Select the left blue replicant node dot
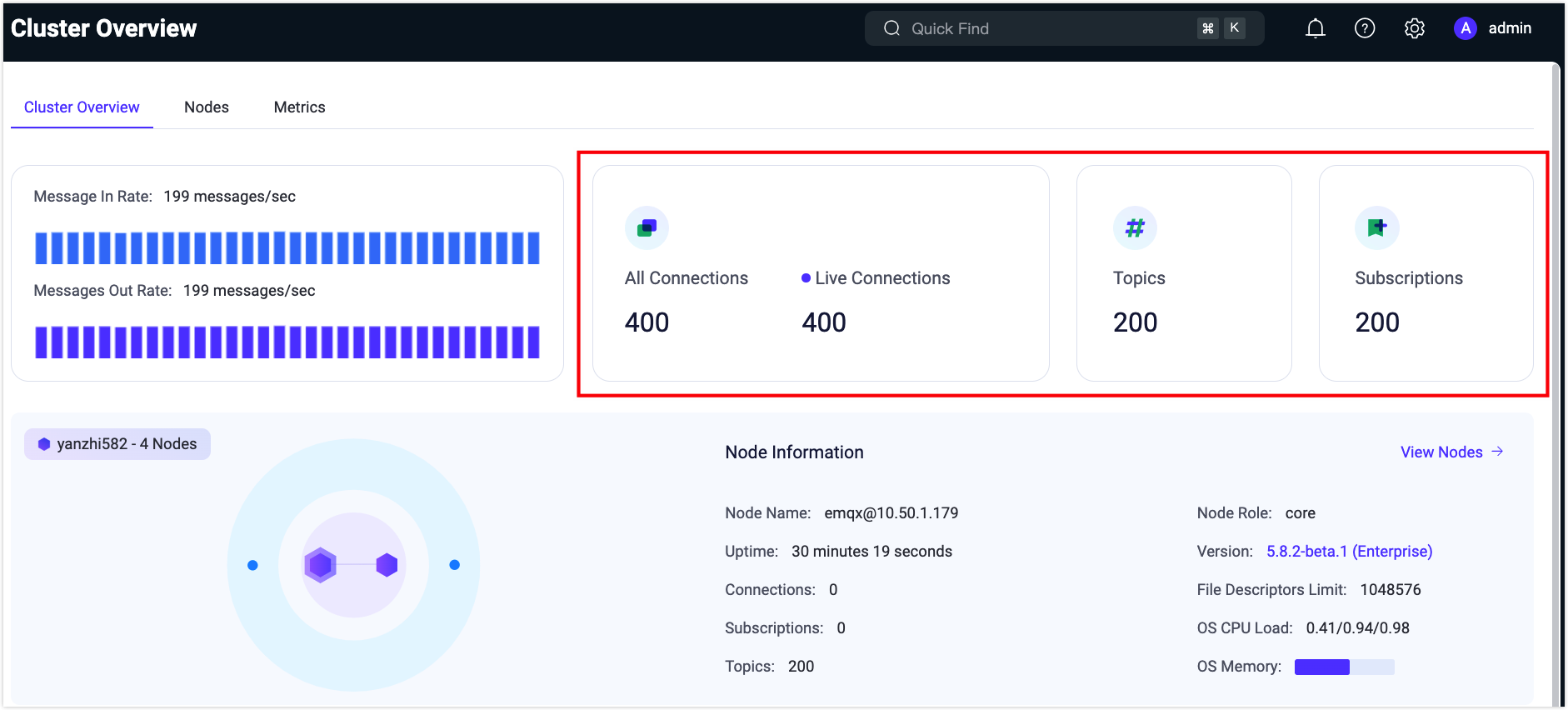 coord(252,565)
